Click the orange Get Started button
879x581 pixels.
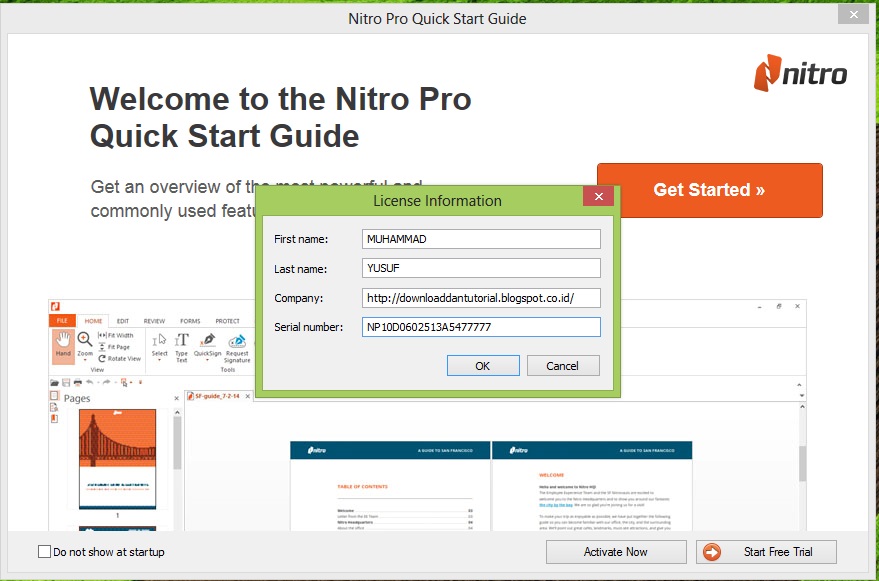pos(710,190)
